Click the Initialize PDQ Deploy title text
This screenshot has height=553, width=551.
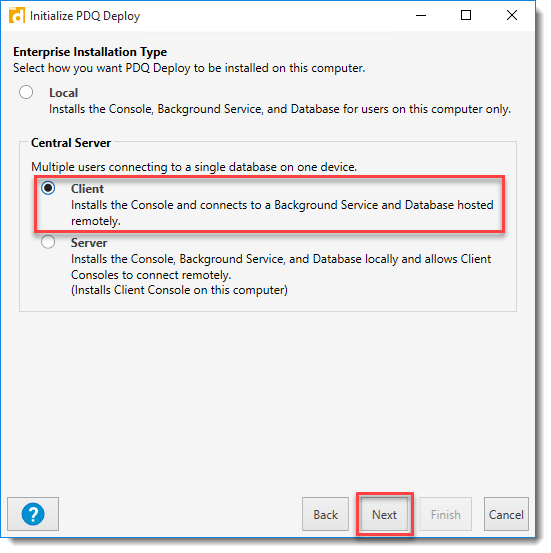[x=85, y=16]
